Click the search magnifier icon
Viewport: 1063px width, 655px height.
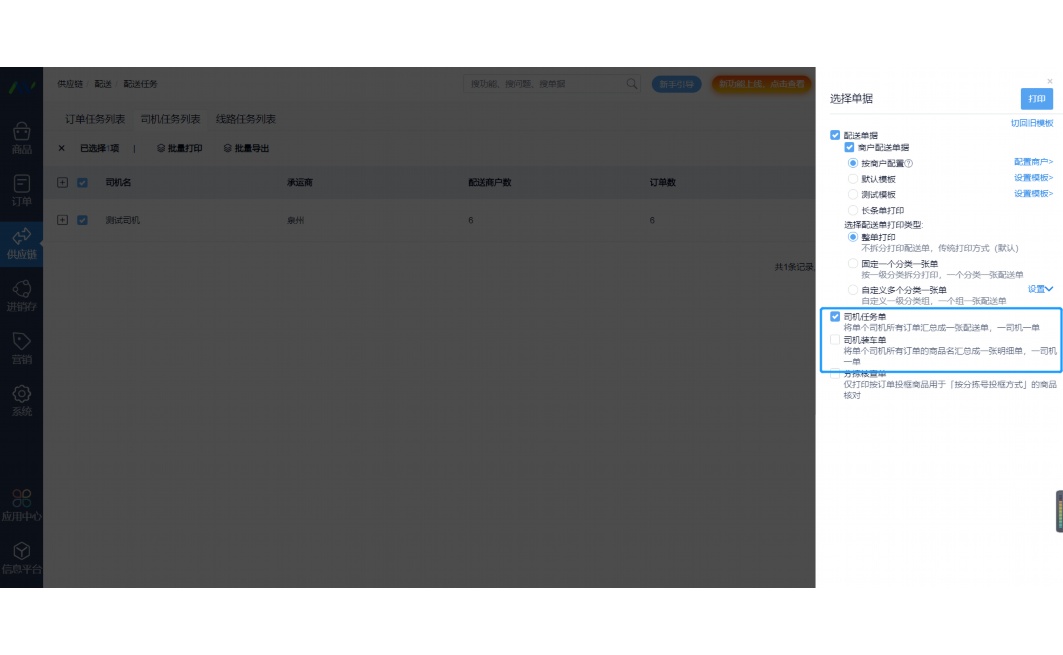[x=632, y=84]
